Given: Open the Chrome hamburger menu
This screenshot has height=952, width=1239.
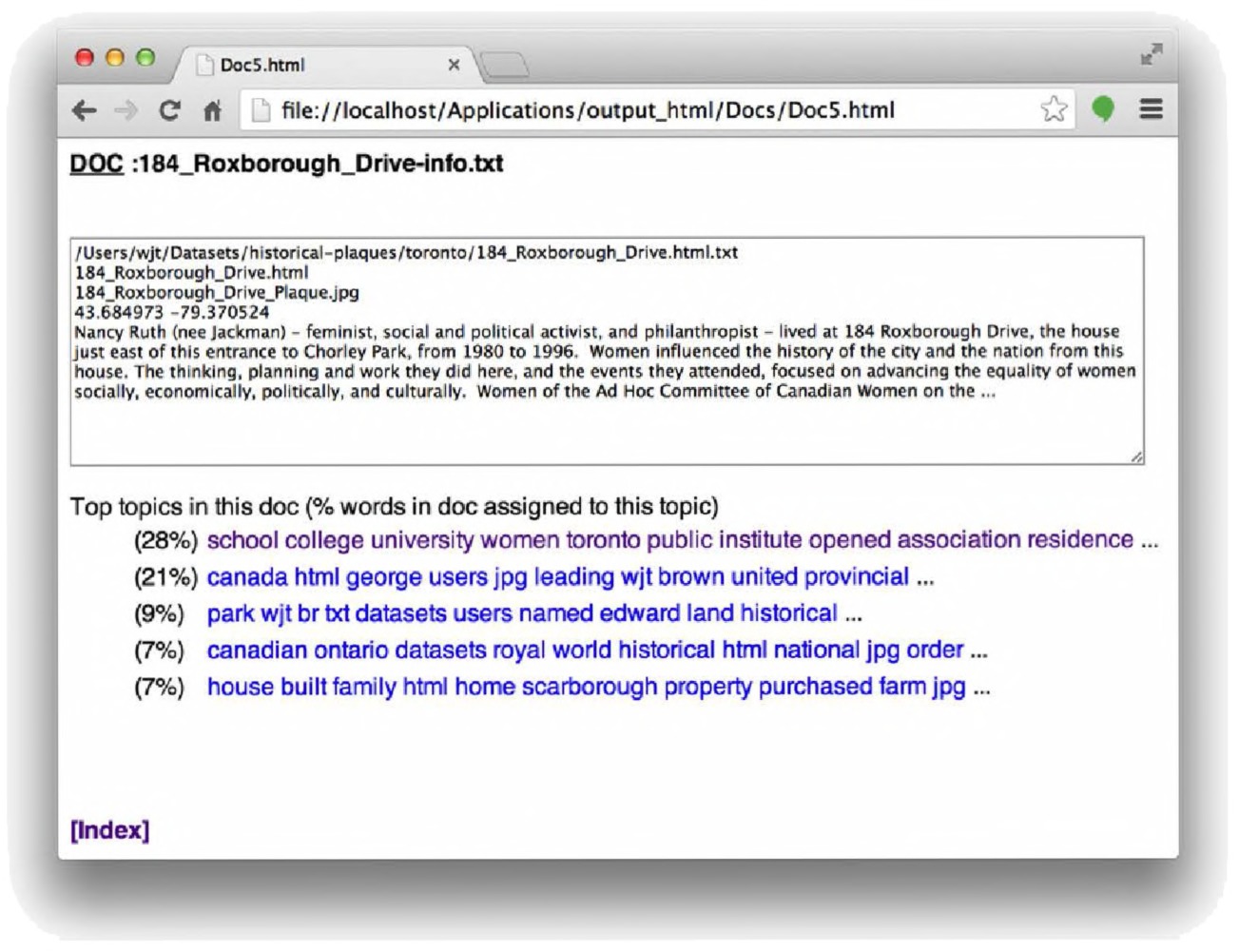Looking at the screenshot, I should pos(1152,109).
